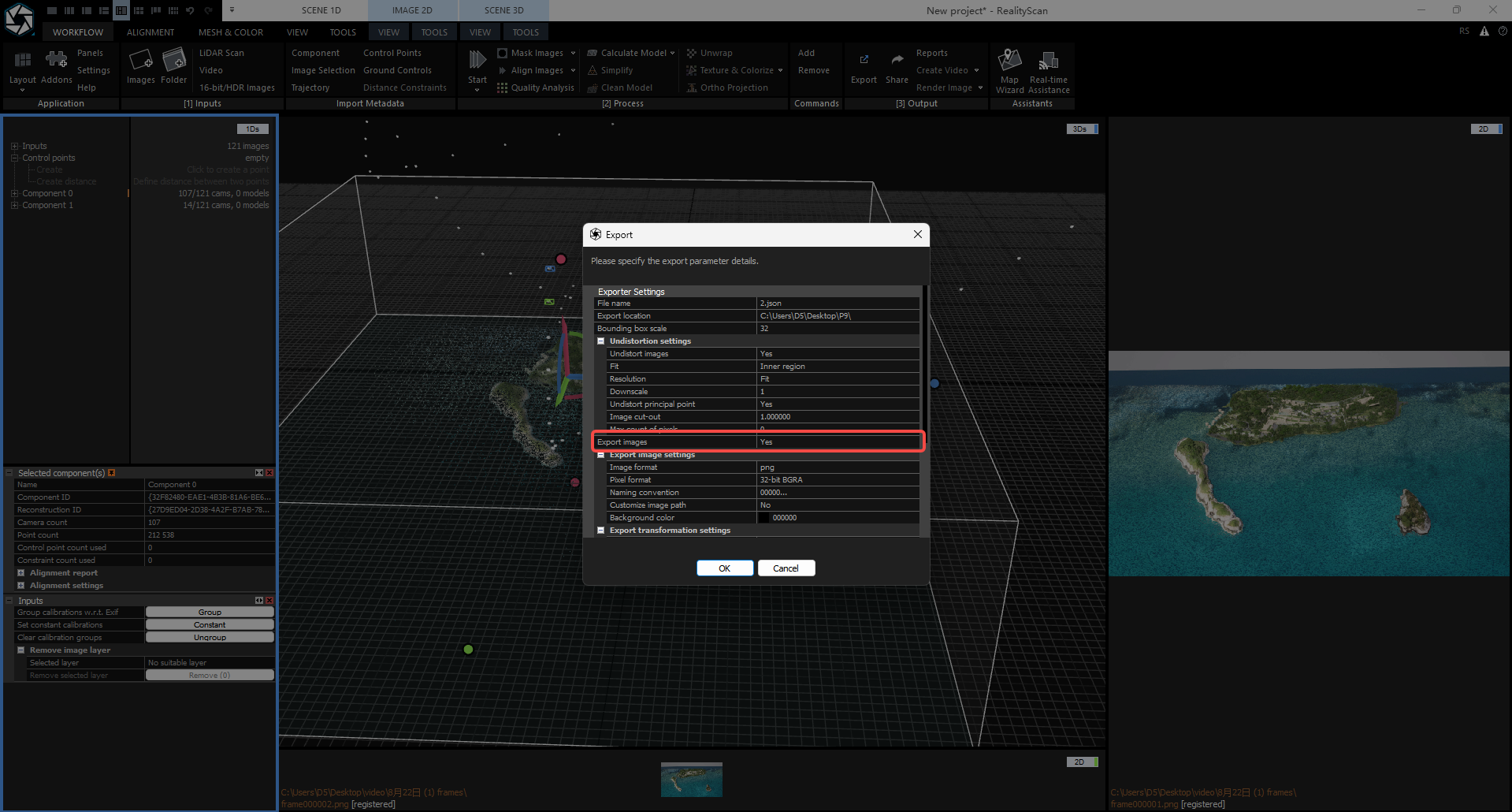This screenshot has height=812, width=1512.
Task: Click the undo arrow in title bar
Action: click(x=190, y=10)
